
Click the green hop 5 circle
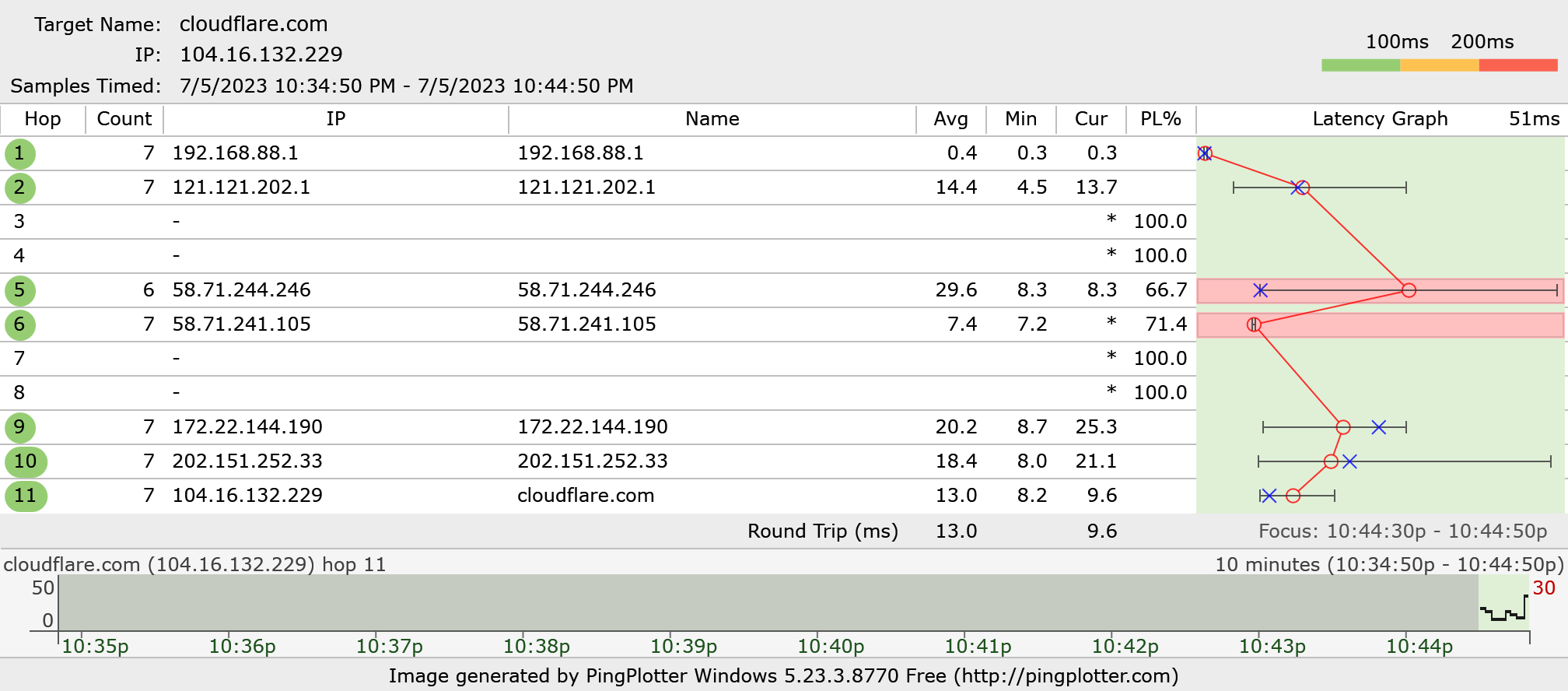[20, 290]
